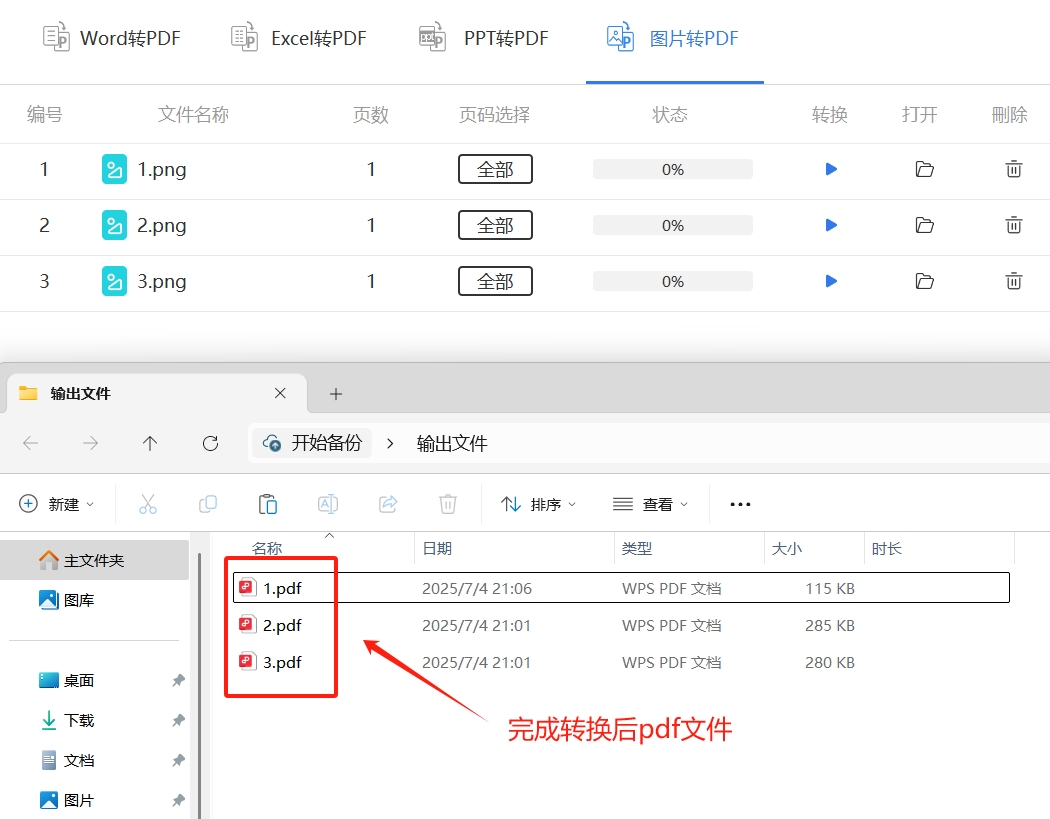Select the Cut icon in Explorer toolbar

[148, 504]
